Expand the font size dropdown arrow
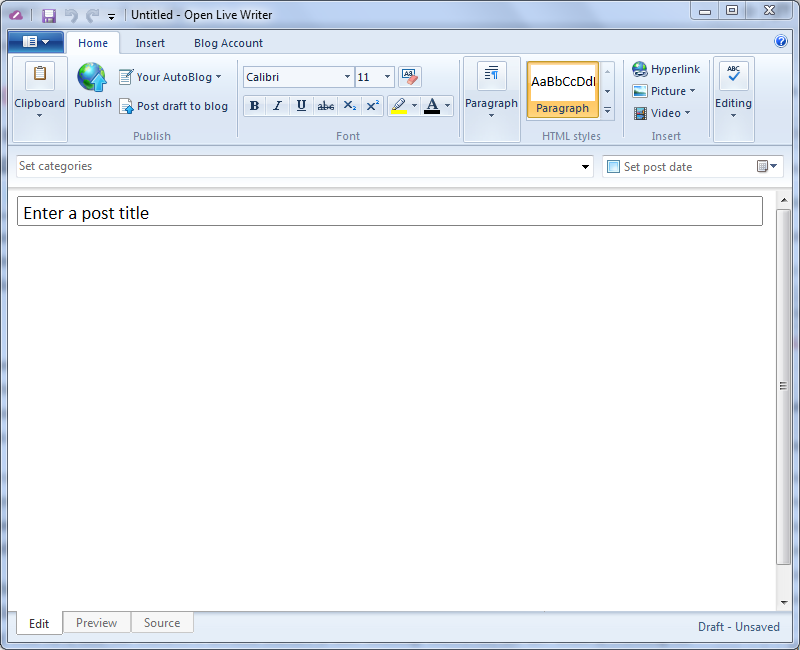The height and width of the screenshot is (650, 800). pyautogui.click(x=387, y=77)
